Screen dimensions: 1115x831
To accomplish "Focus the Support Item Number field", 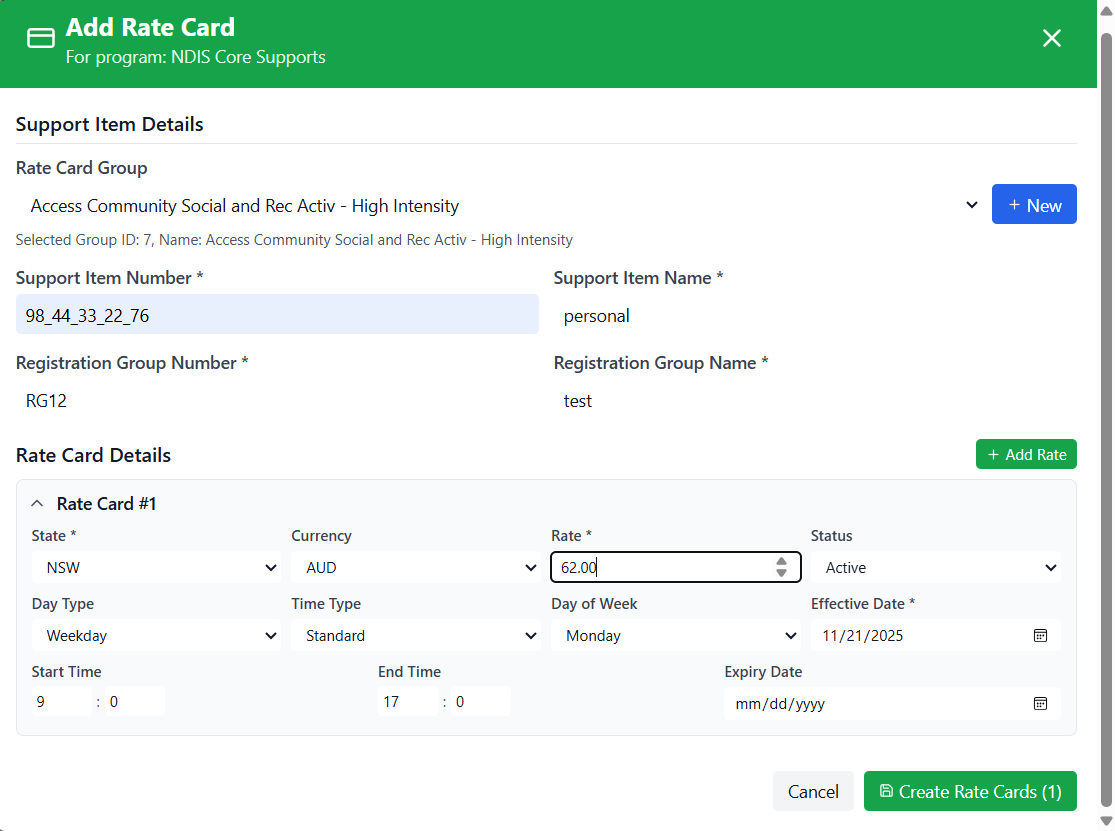I will 277,315.
